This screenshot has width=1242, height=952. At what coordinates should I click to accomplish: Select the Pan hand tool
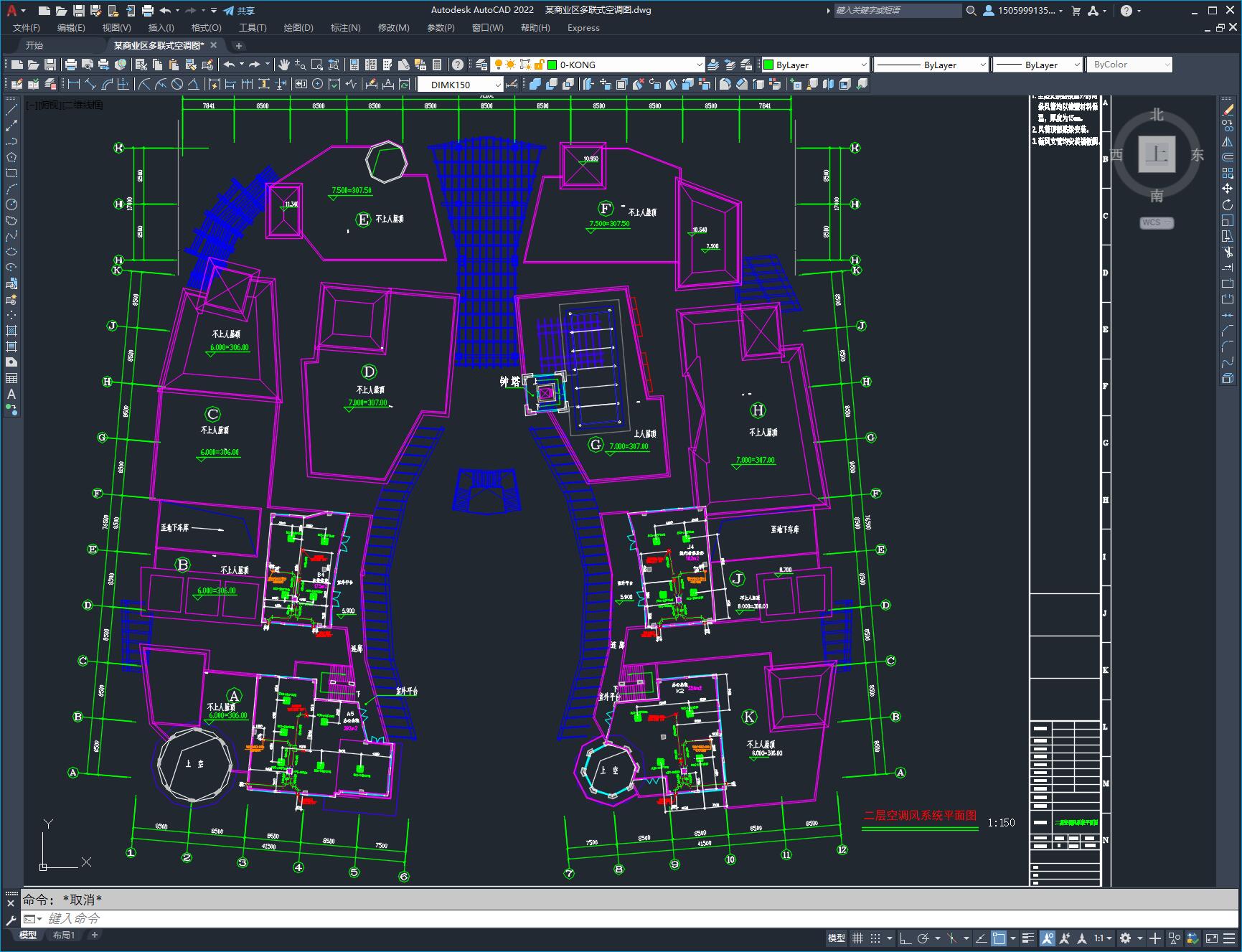click(x=284, y=65)
